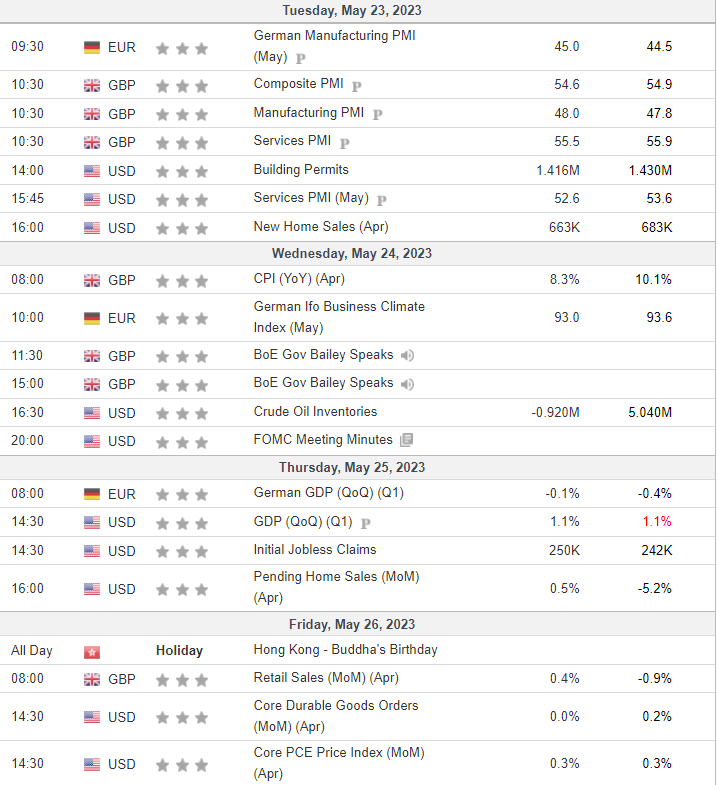Open the CPI (YoY) (Apr) event
Image resolution: width=718 pixels, height=785 pixels.
(x=299, y=279)
